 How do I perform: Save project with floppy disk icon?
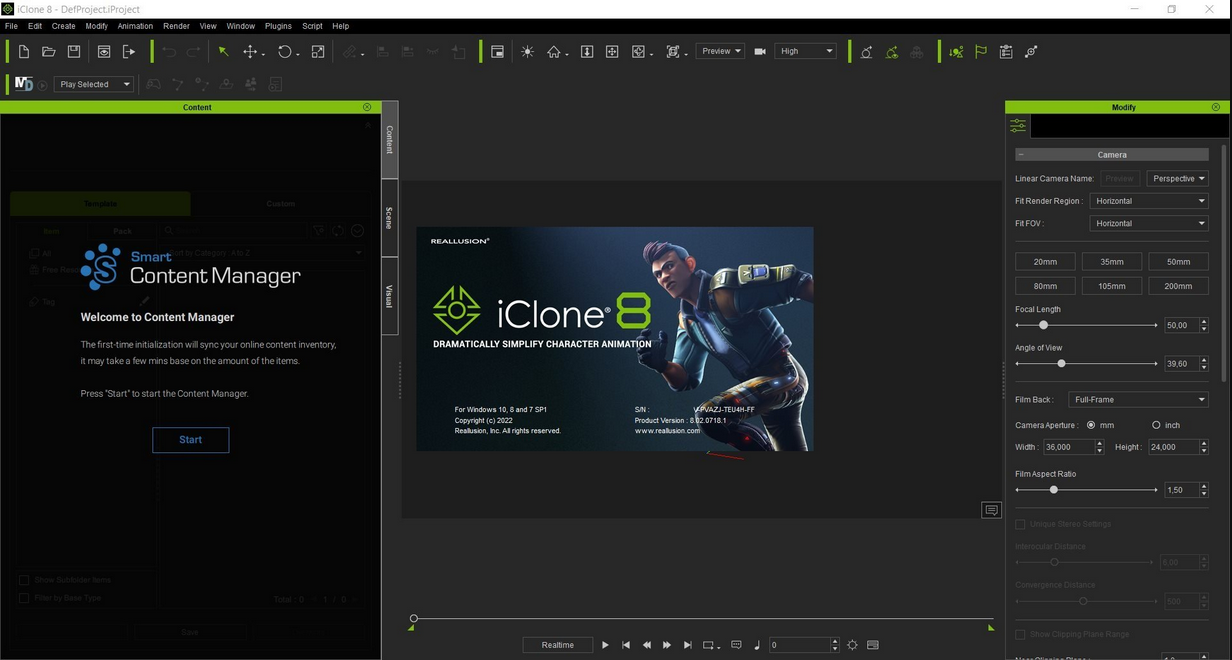click(73, 52)
